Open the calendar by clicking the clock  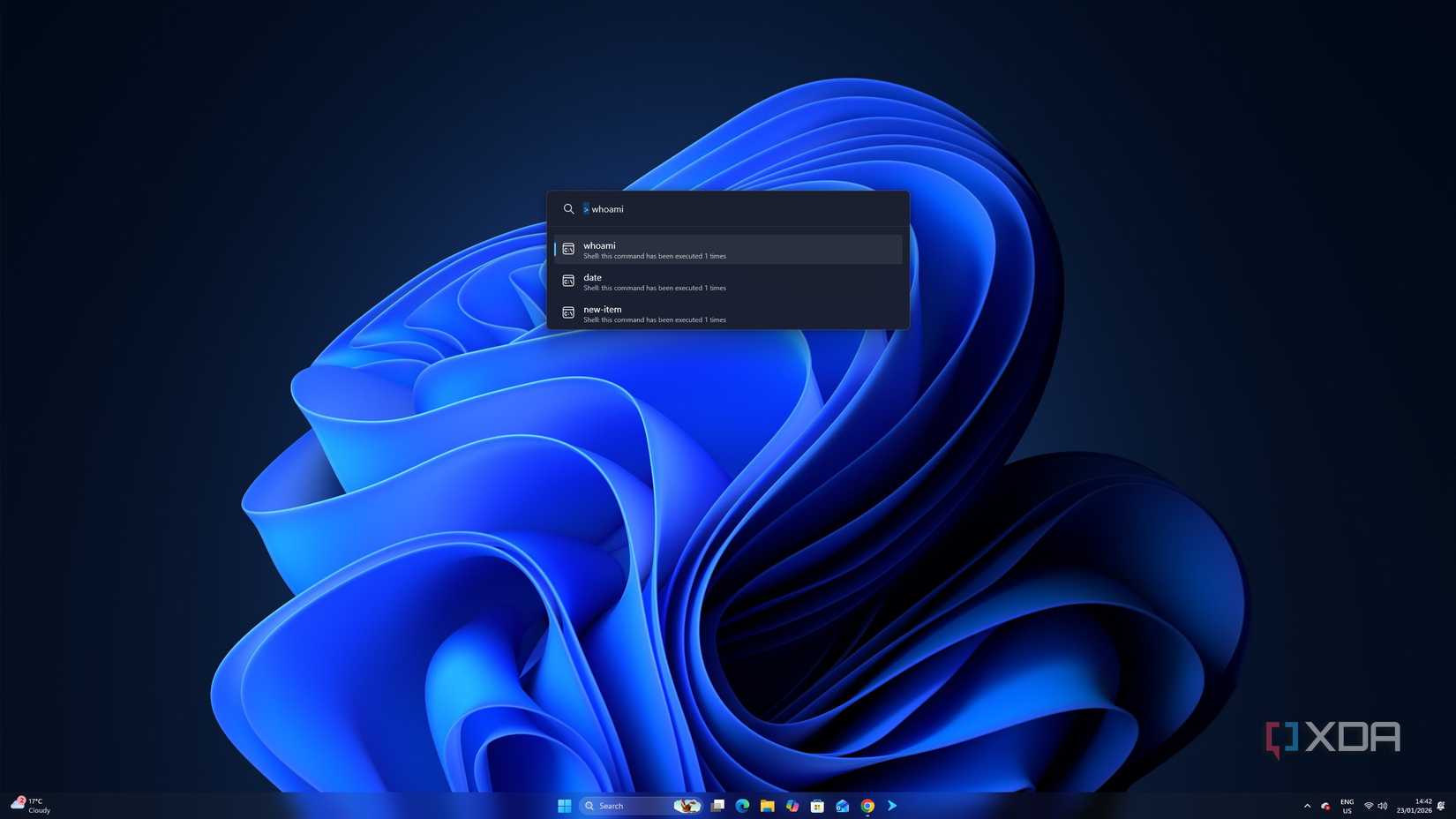pos(1416,806)
